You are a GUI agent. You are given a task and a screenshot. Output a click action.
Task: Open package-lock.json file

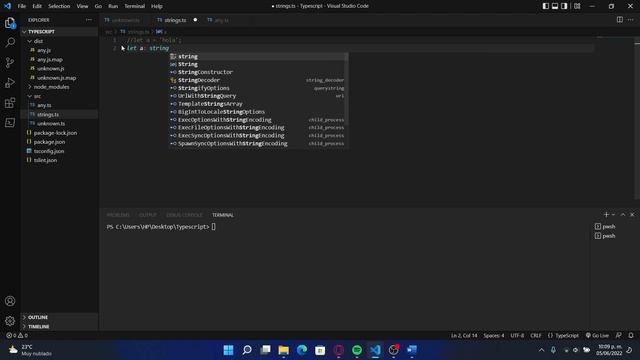pos(60,133)
